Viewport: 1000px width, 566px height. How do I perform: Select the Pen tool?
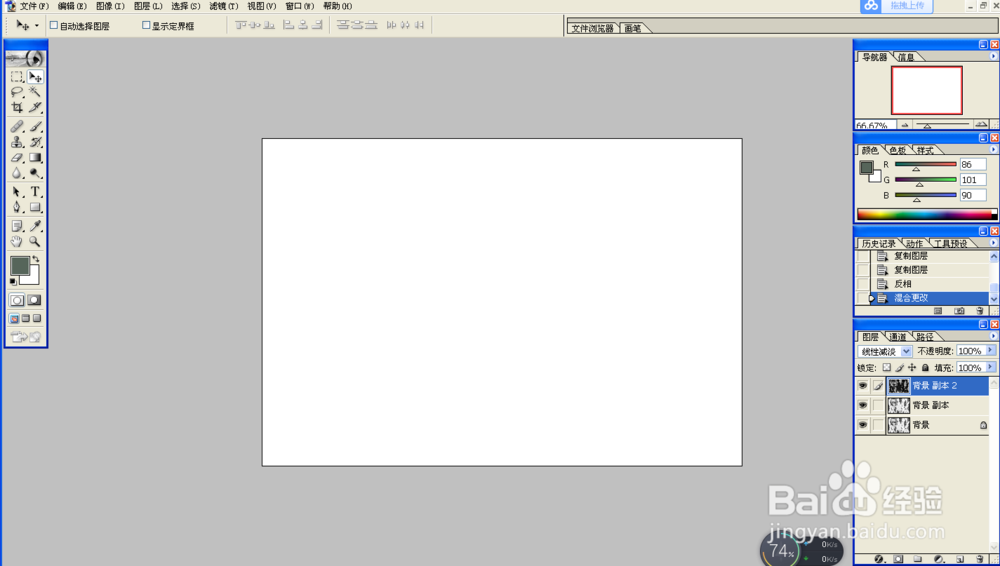[x=17, y=207]
